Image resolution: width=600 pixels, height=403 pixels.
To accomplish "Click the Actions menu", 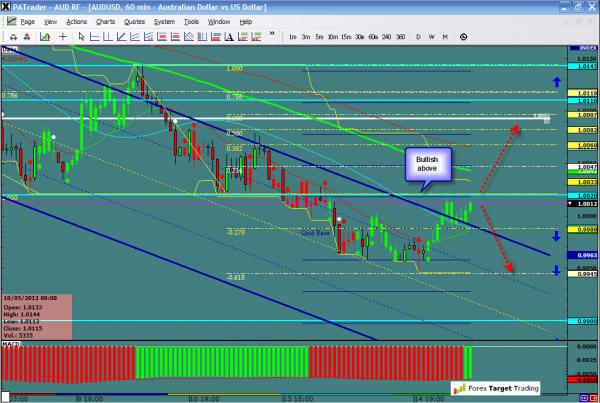I will pyautogui.click(x=76, y=21).
